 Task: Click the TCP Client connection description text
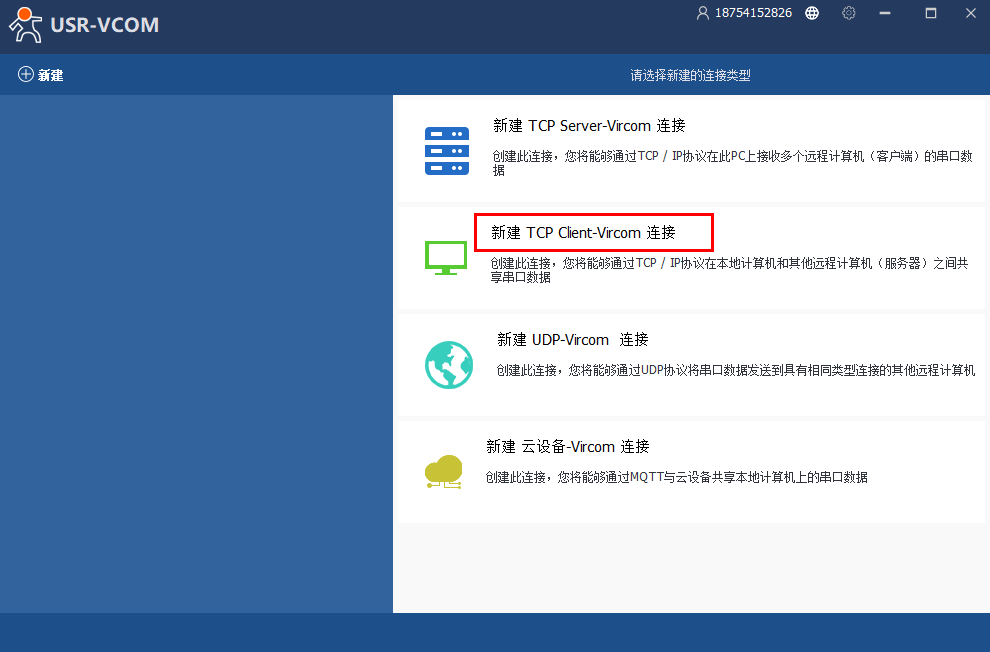click(729, 270)
